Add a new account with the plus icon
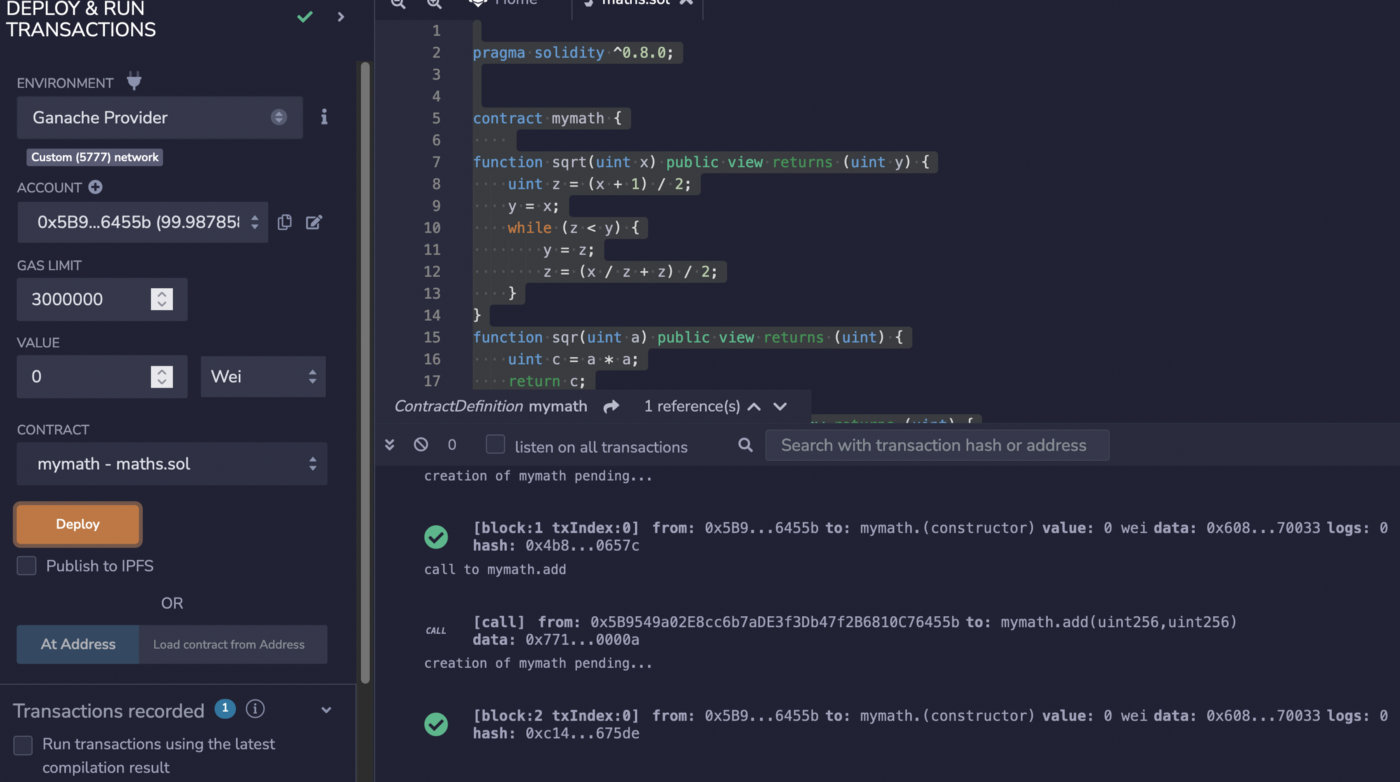The width and height of the screenshot is (1400, 782). 95,187
